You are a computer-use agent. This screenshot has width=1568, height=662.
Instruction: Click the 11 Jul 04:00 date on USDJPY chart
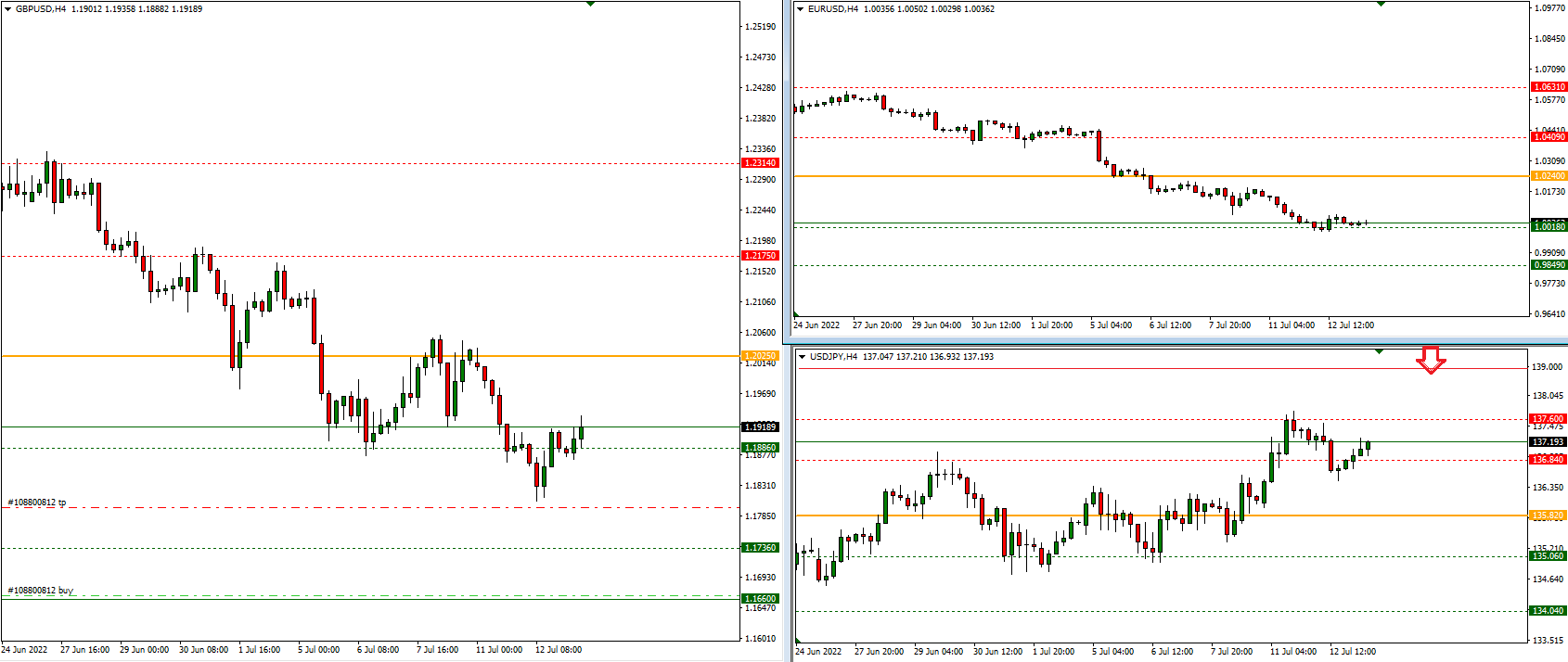[1293, 652]
